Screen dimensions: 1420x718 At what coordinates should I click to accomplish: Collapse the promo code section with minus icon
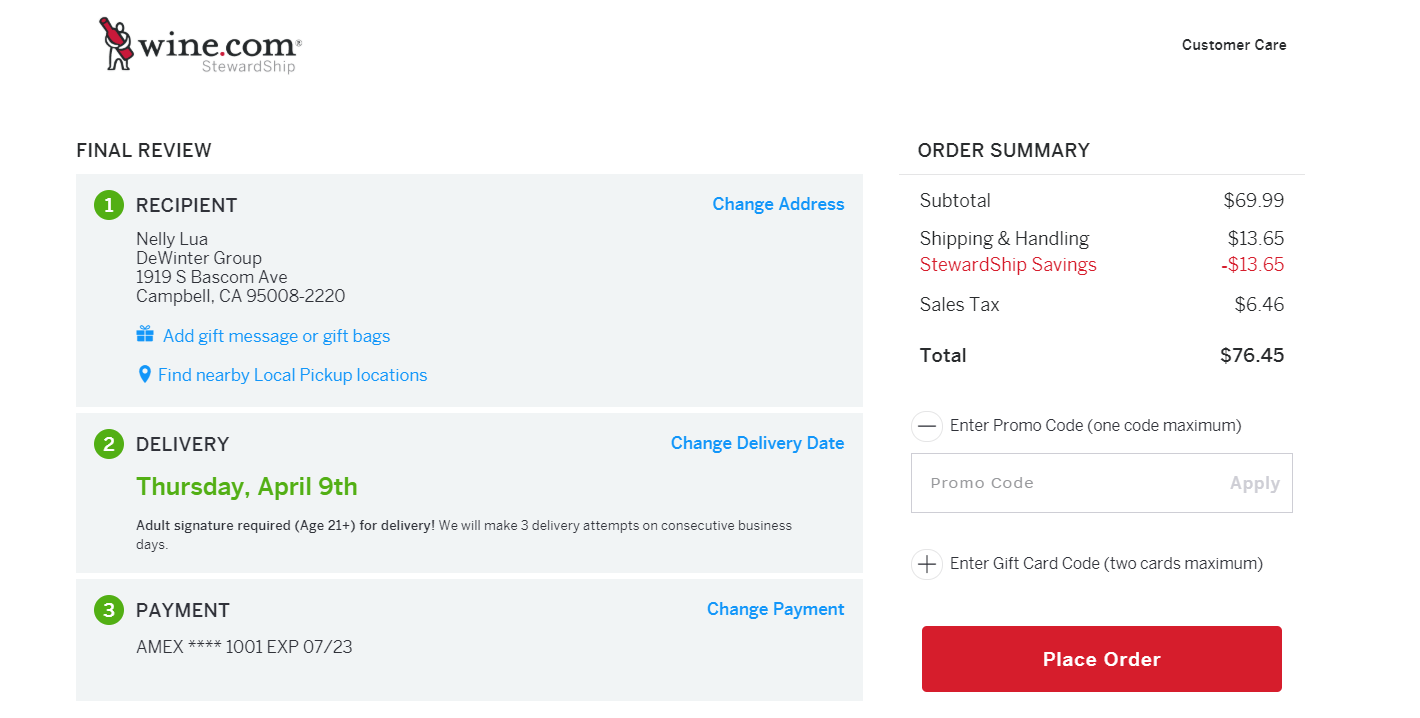(927, 426)
